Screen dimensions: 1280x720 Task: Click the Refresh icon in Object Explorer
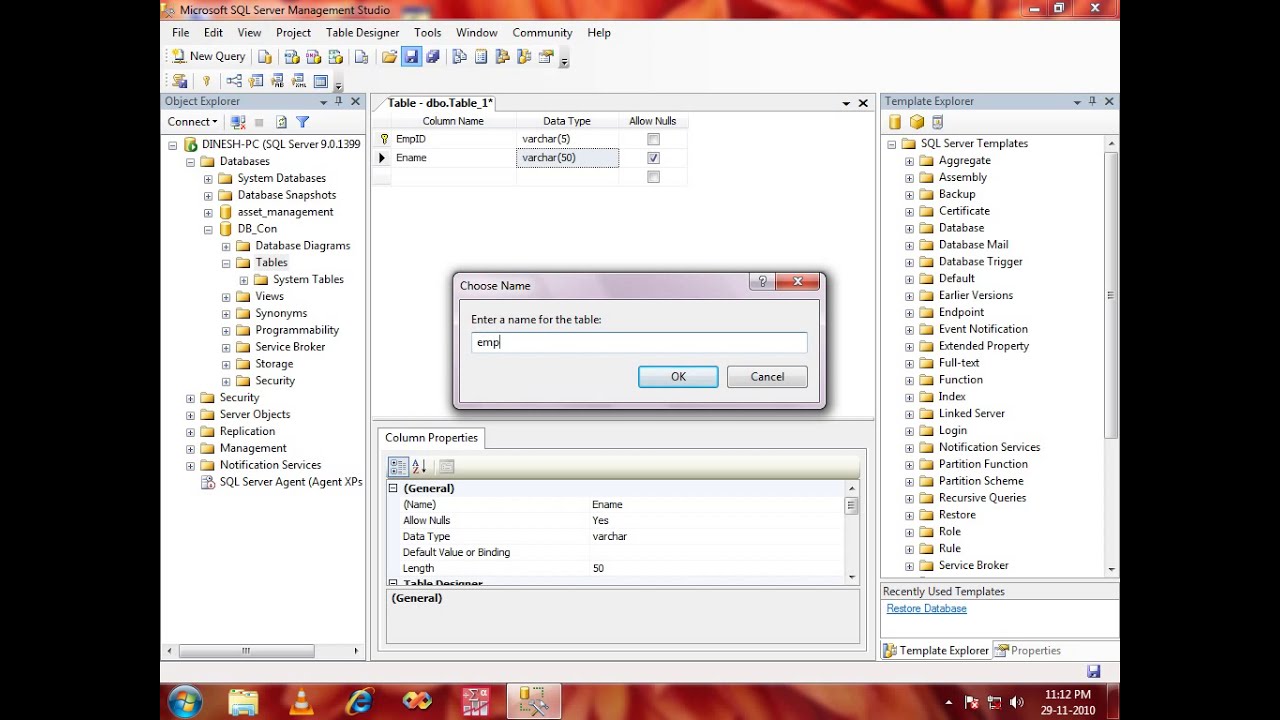[x=281, y=122]
